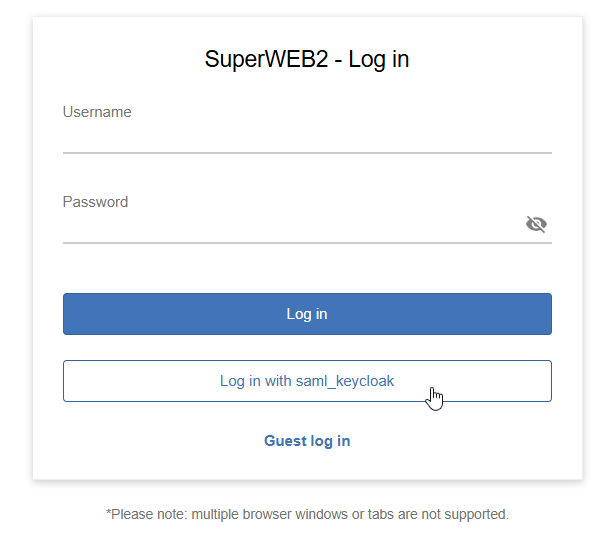Click the multiple browser windows note
Image resolution: width=605 pixels, height=543 pixels.
click(x=306, y=515)
